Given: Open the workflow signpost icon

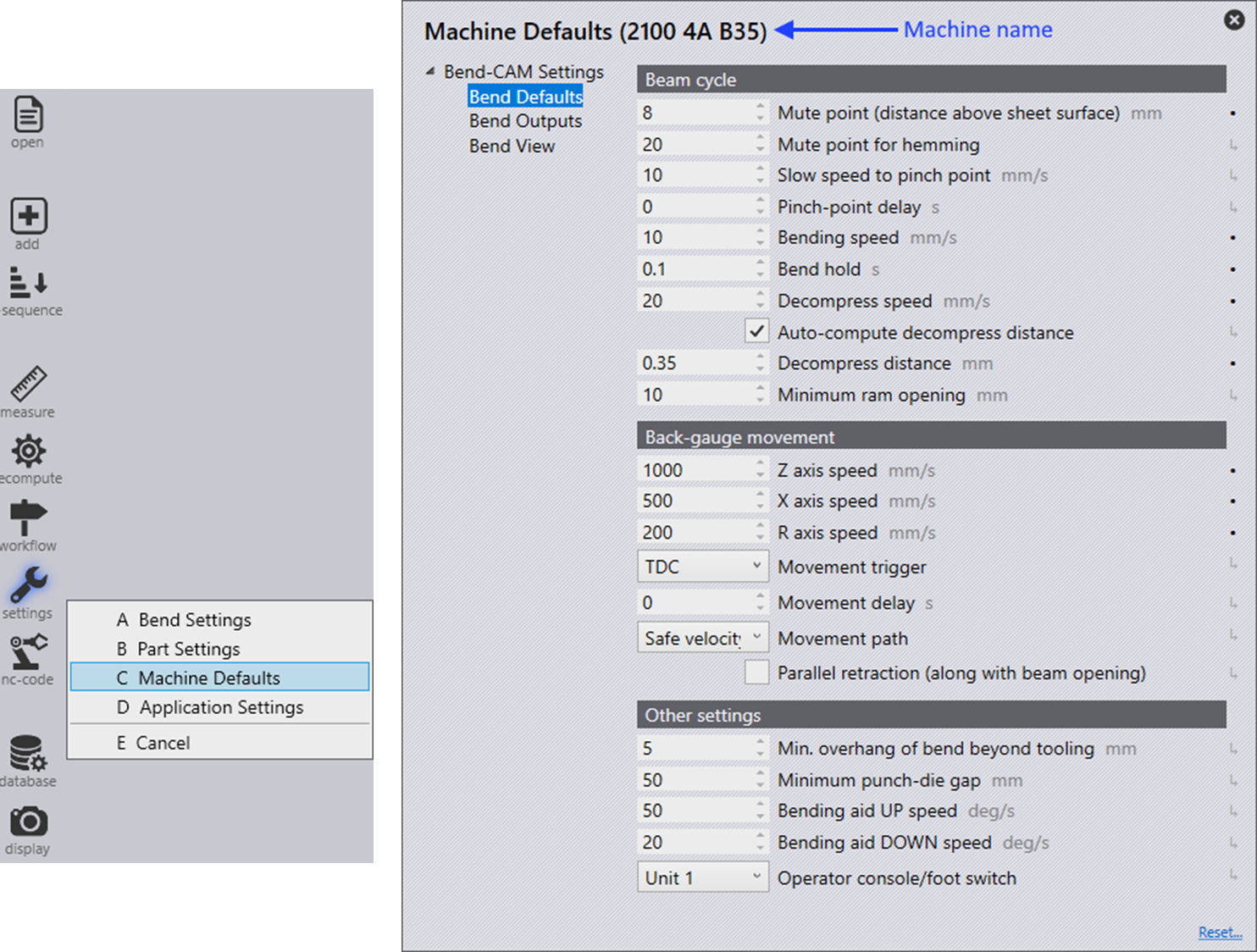Looking at the screenshot, I should (x=29, y=517).
